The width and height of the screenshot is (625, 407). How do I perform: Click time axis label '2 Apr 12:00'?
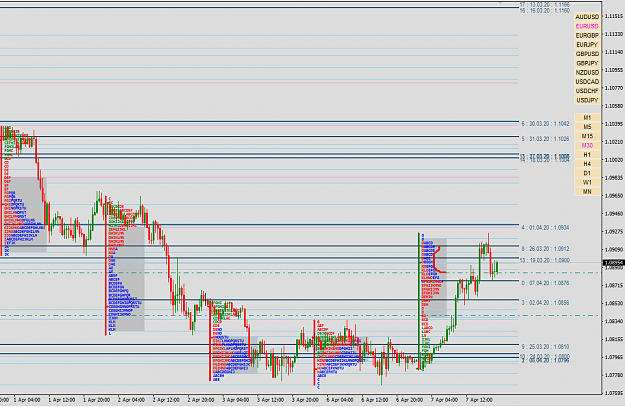(x=166, y=399)
